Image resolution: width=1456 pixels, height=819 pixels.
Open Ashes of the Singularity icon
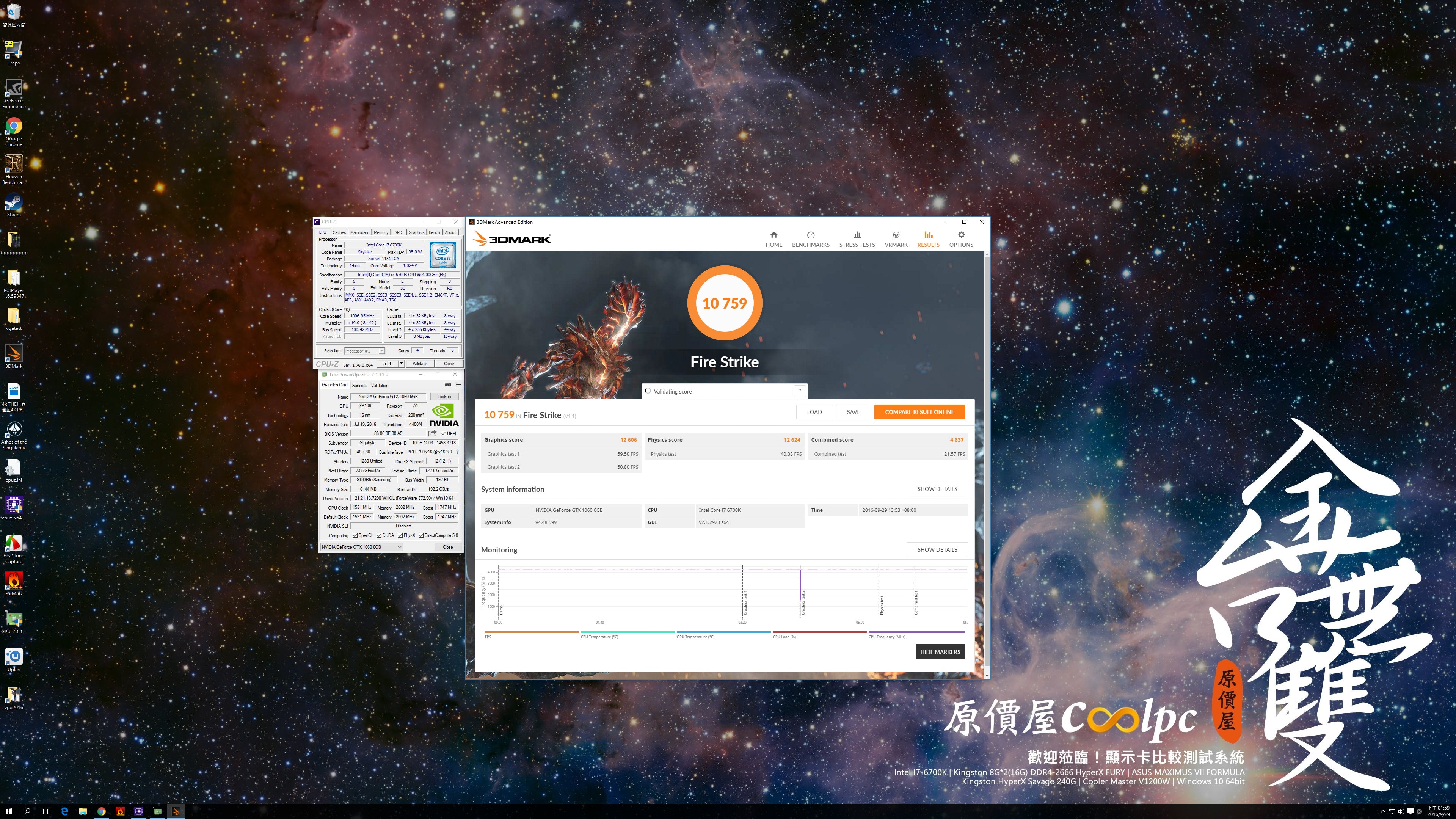tap(14, 435)
